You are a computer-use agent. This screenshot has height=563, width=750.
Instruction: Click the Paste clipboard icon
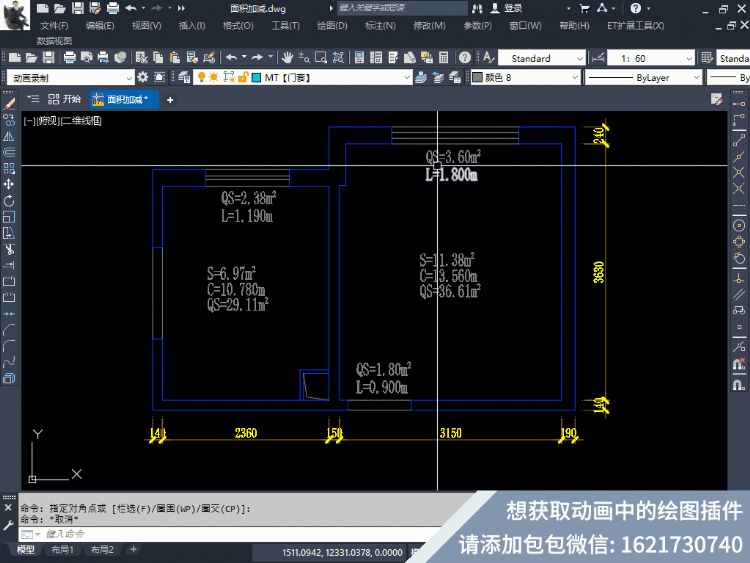coord(175,58)
